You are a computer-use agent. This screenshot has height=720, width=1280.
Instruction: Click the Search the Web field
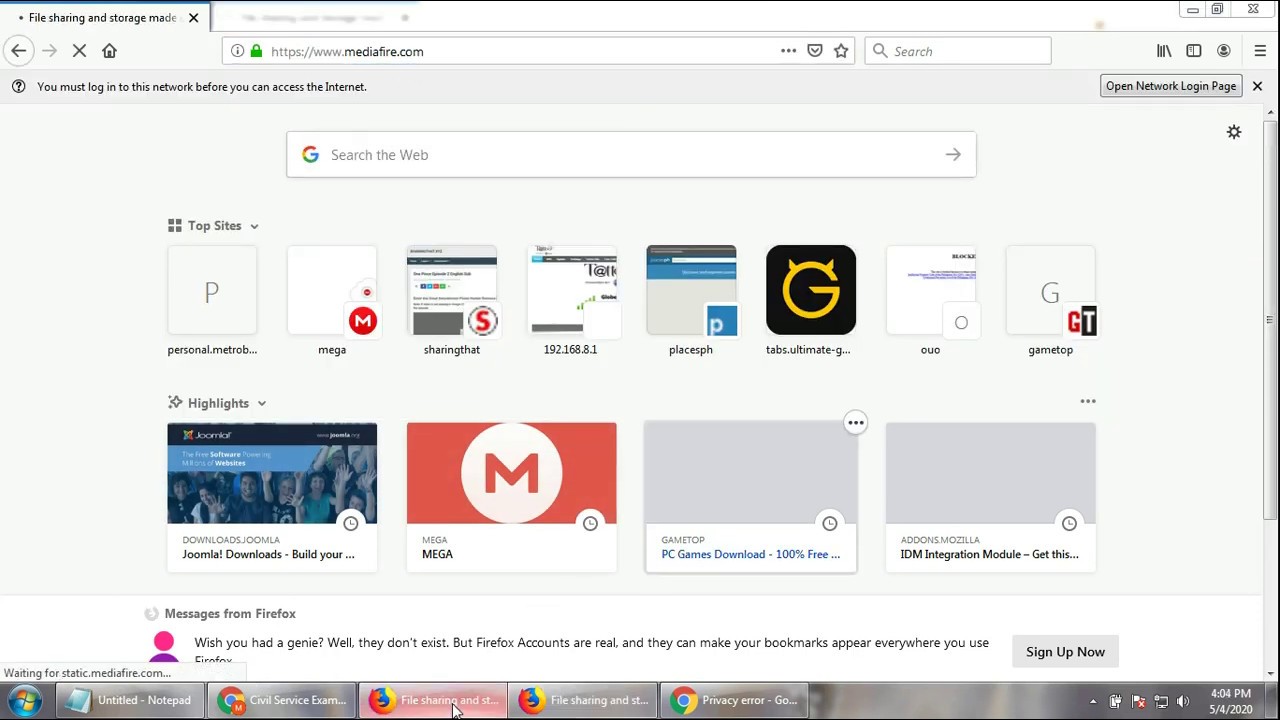(631, 155)
